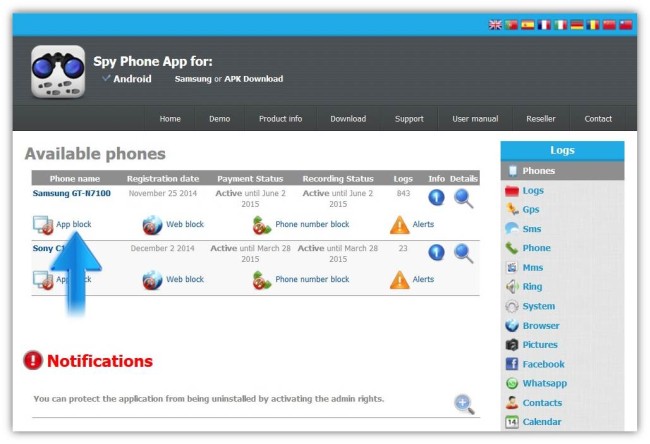Click Phone number block icon for Samsung

point(262,225)
